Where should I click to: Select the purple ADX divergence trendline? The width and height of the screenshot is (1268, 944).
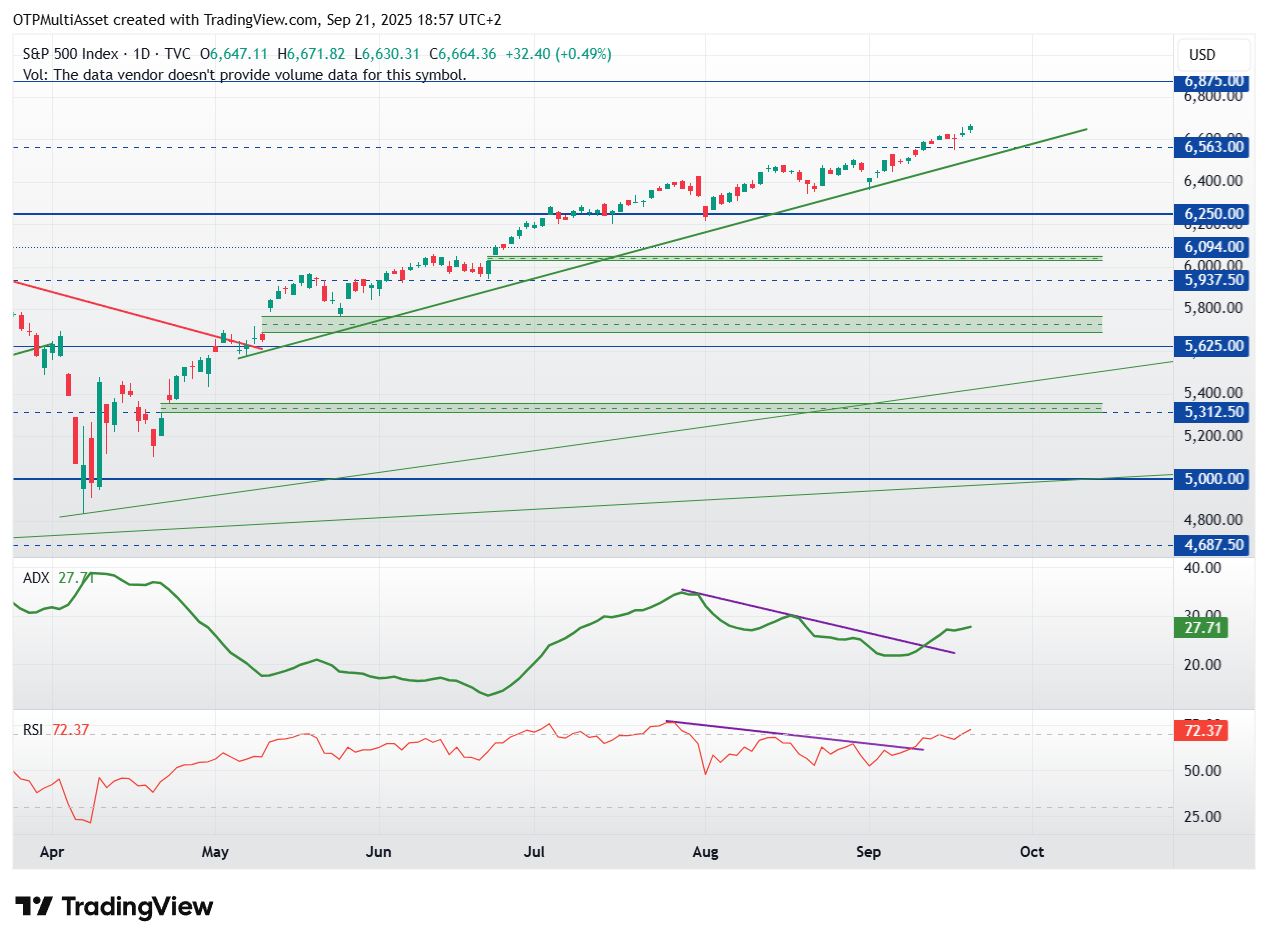818,621
